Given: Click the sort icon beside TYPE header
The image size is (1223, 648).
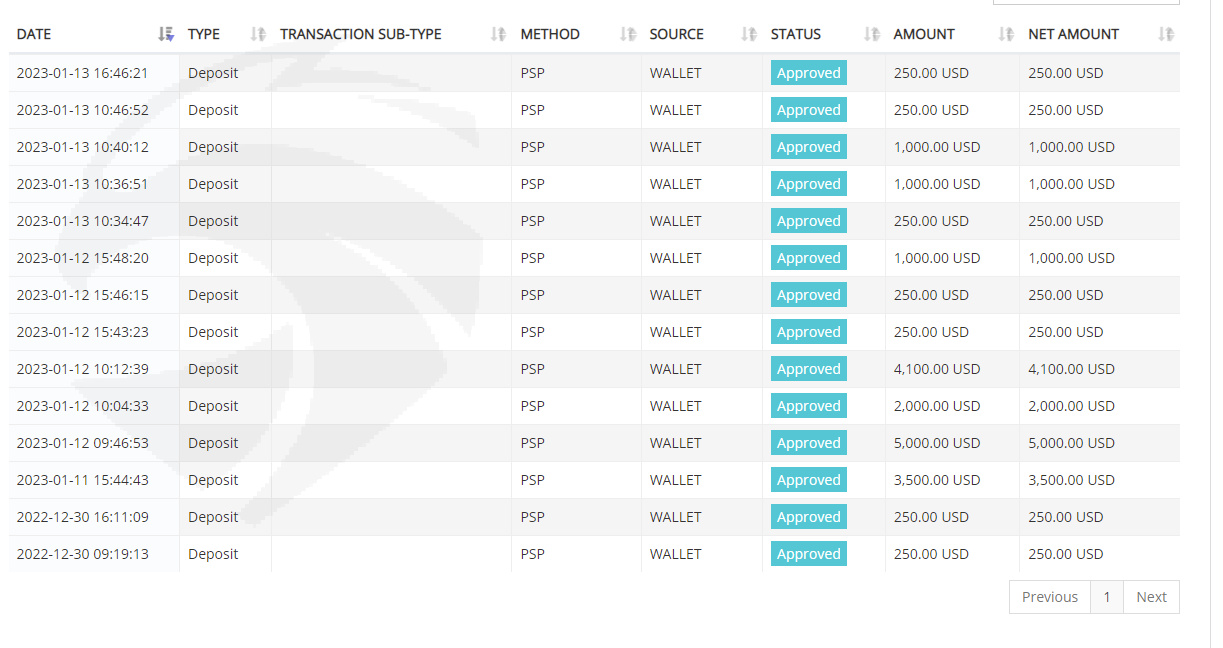Looking at the screenshot, I should click(x=258, y=34).
